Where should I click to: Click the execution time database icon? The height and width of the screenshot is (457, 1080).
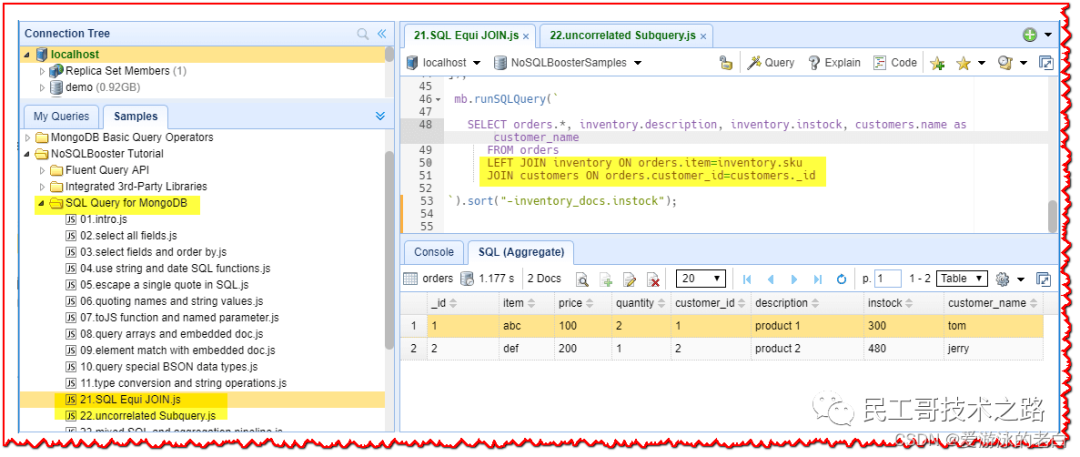[467, 279]
